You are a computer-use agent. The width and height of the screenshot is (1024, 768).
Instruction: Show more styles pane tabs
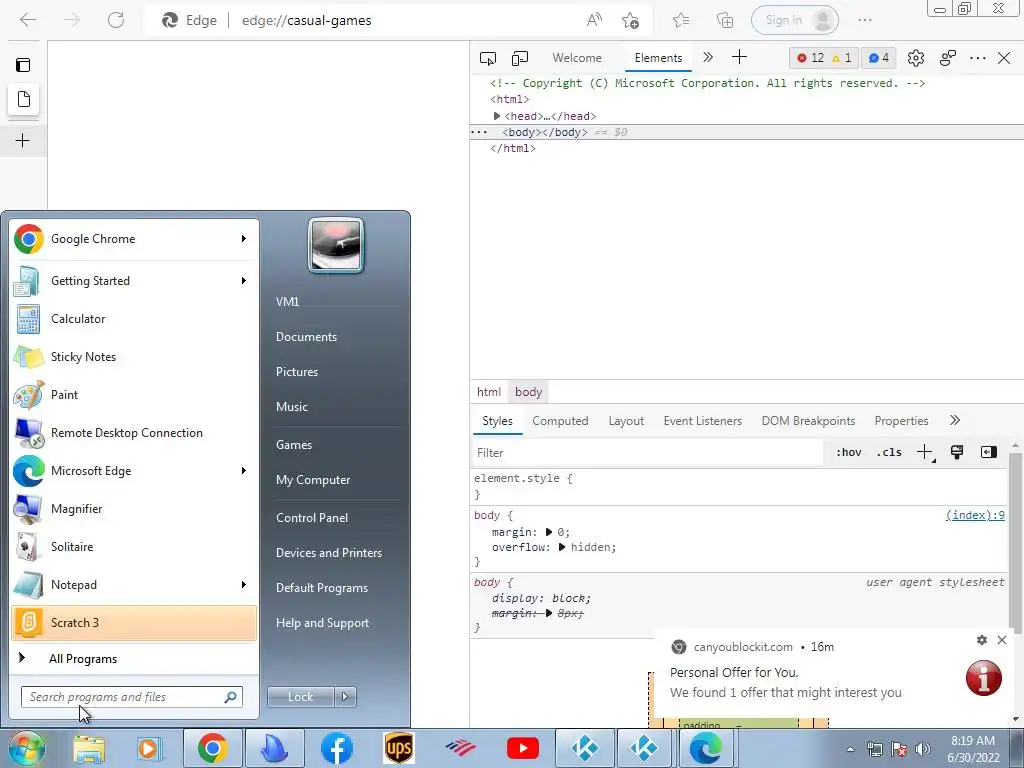[955, 421]
